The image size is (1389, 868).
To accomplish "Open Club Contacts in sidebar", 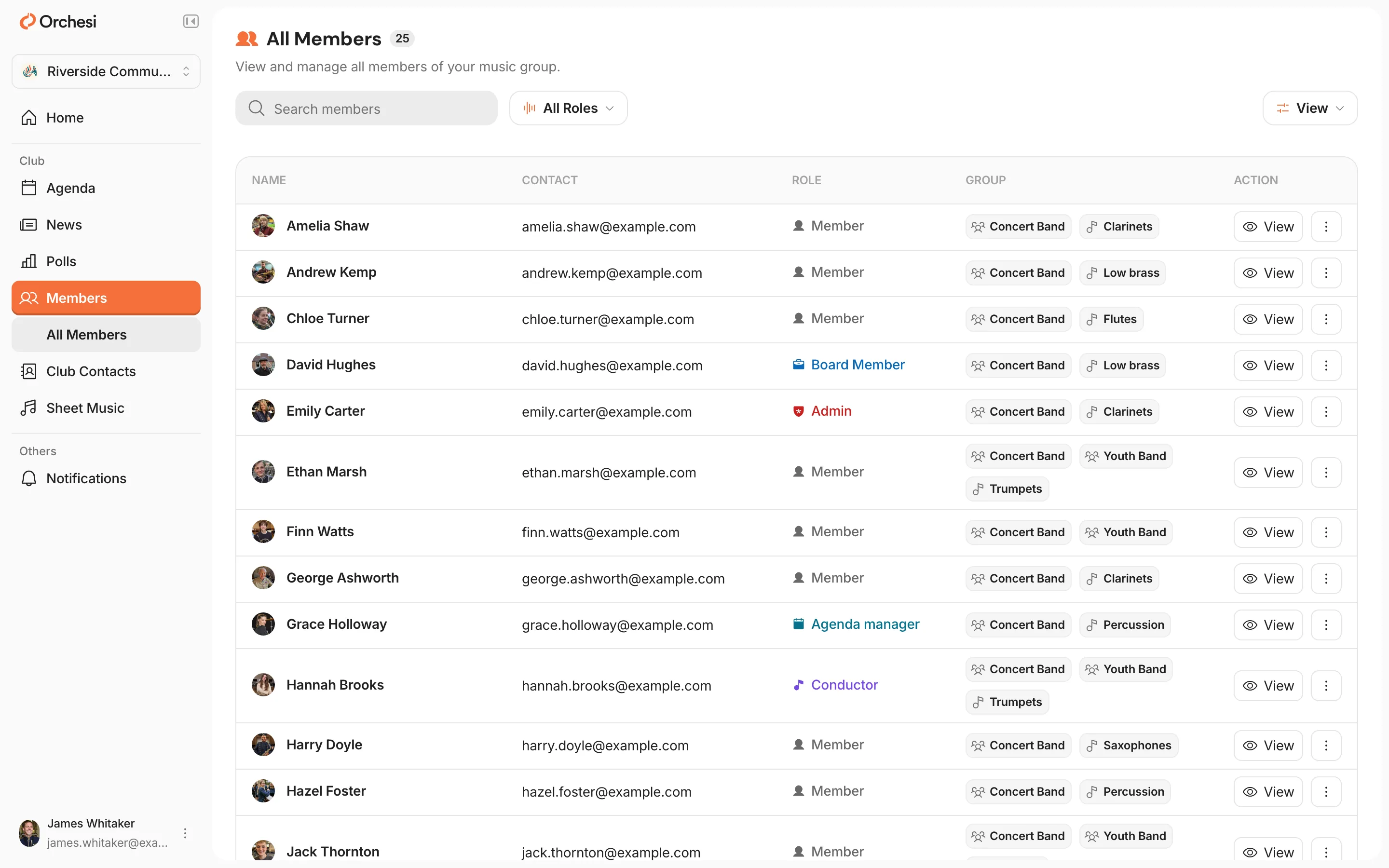I will pos(106,371).
